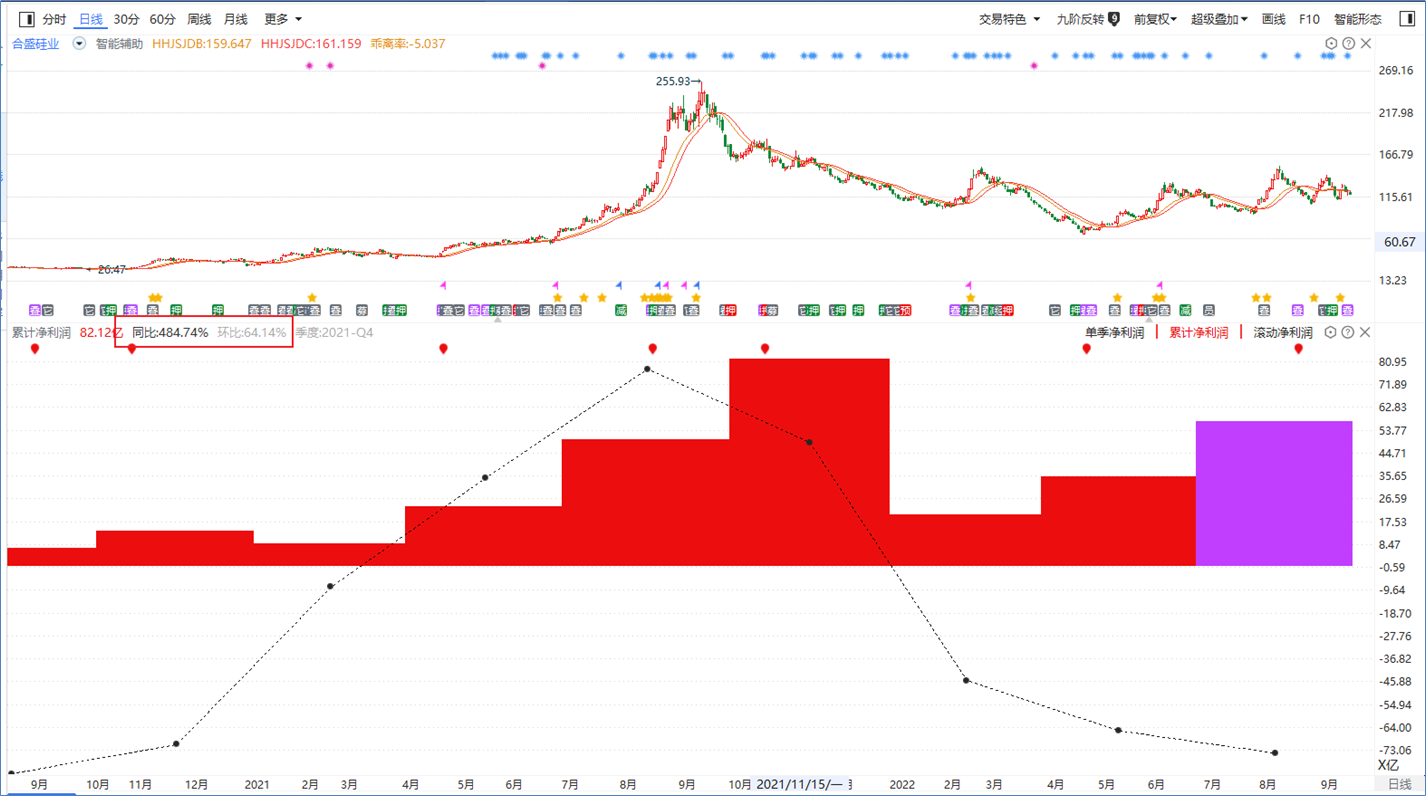The height and width of the screenshot is (796, 1426).
Task: Click the red 预 event icon
Action: click(905, 311)
